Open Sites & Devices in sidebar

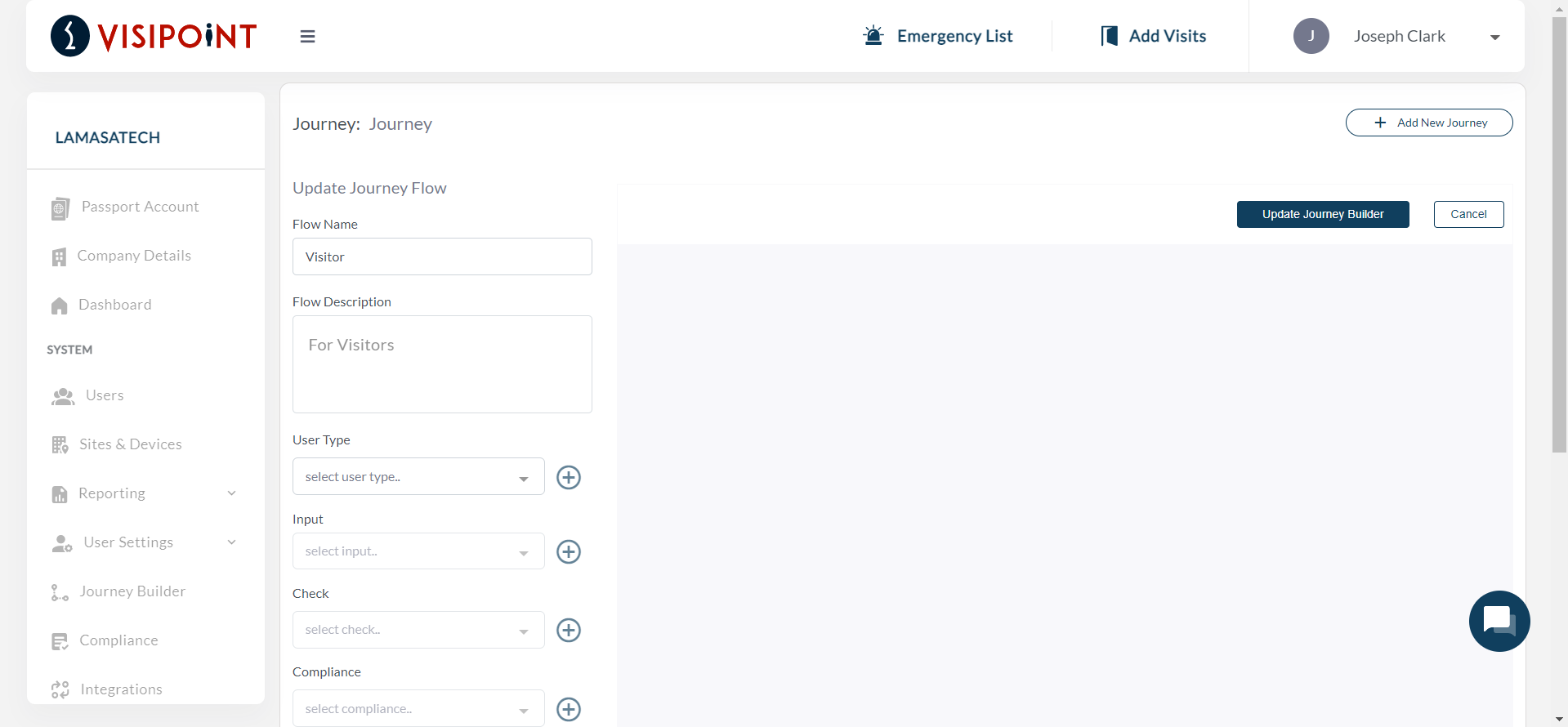[131, 444]
